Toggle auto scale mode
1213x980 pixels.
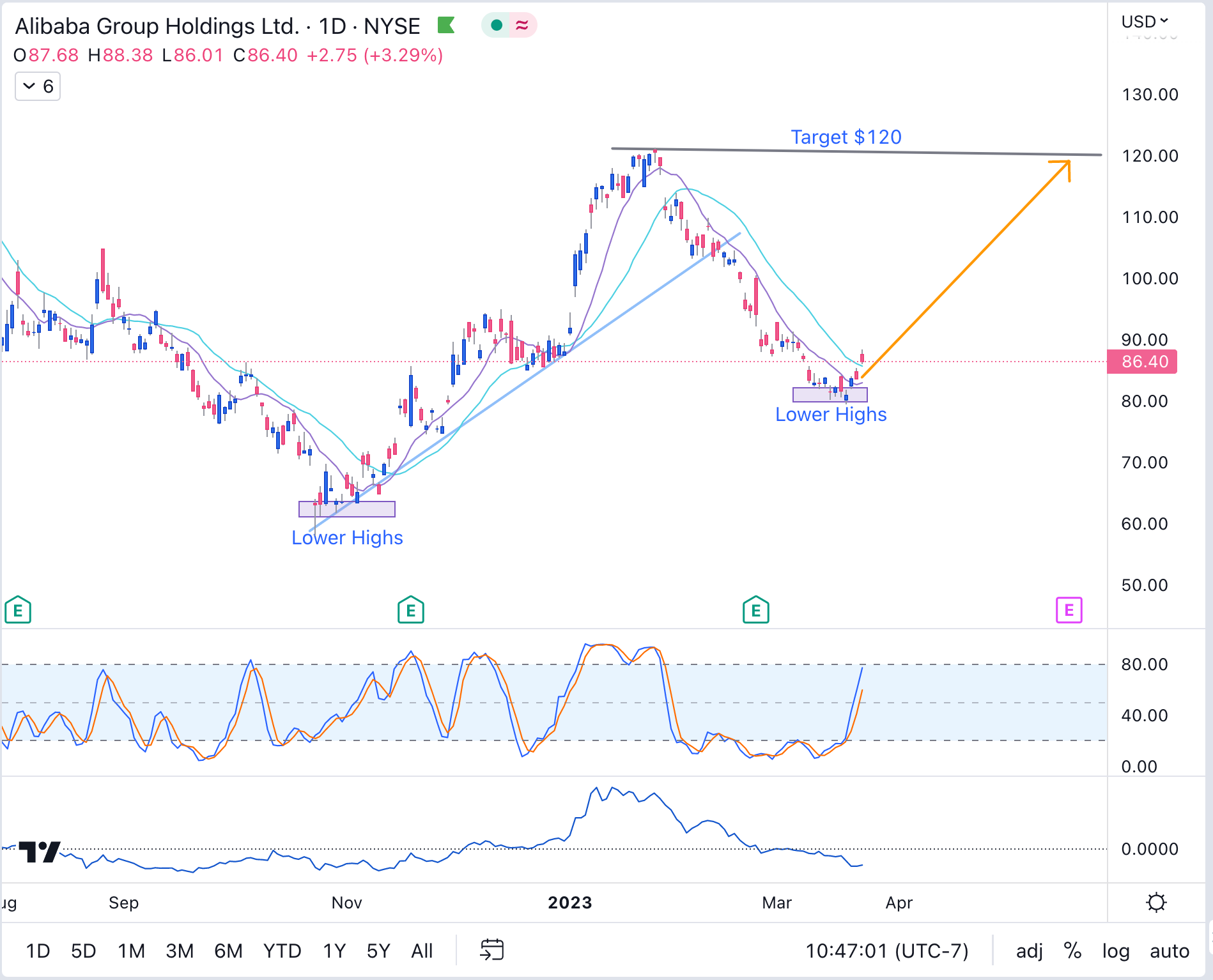click(1170, 951)
